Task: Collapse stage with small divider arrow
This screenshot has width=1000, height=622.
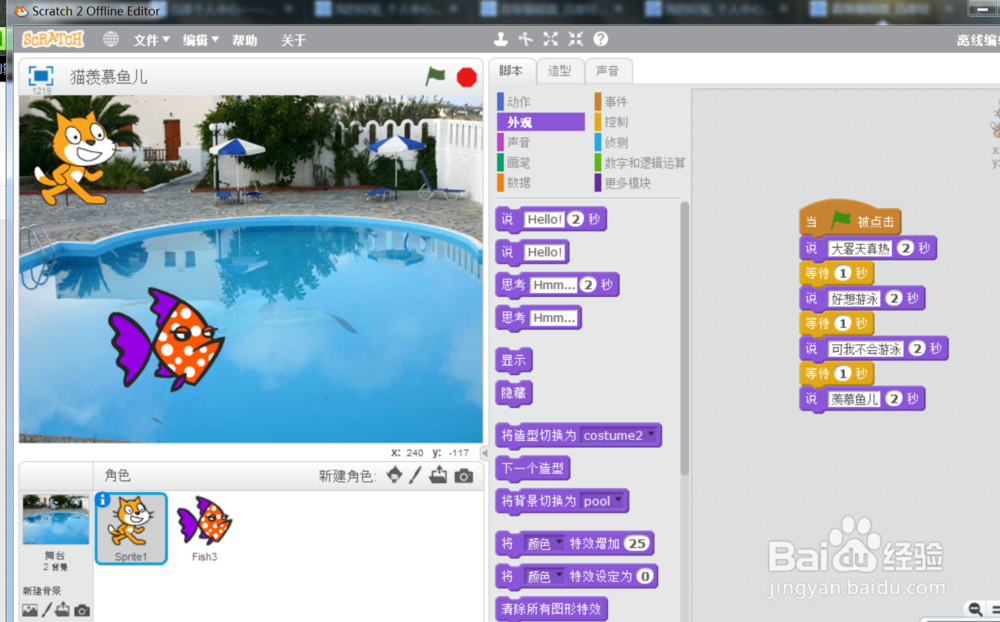Action: pos(484,453)
